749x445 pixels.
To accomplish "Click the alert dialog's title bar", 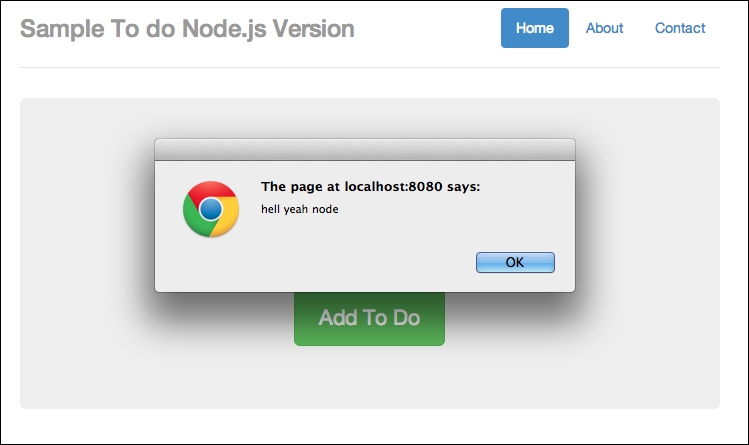I will (364, 149).
